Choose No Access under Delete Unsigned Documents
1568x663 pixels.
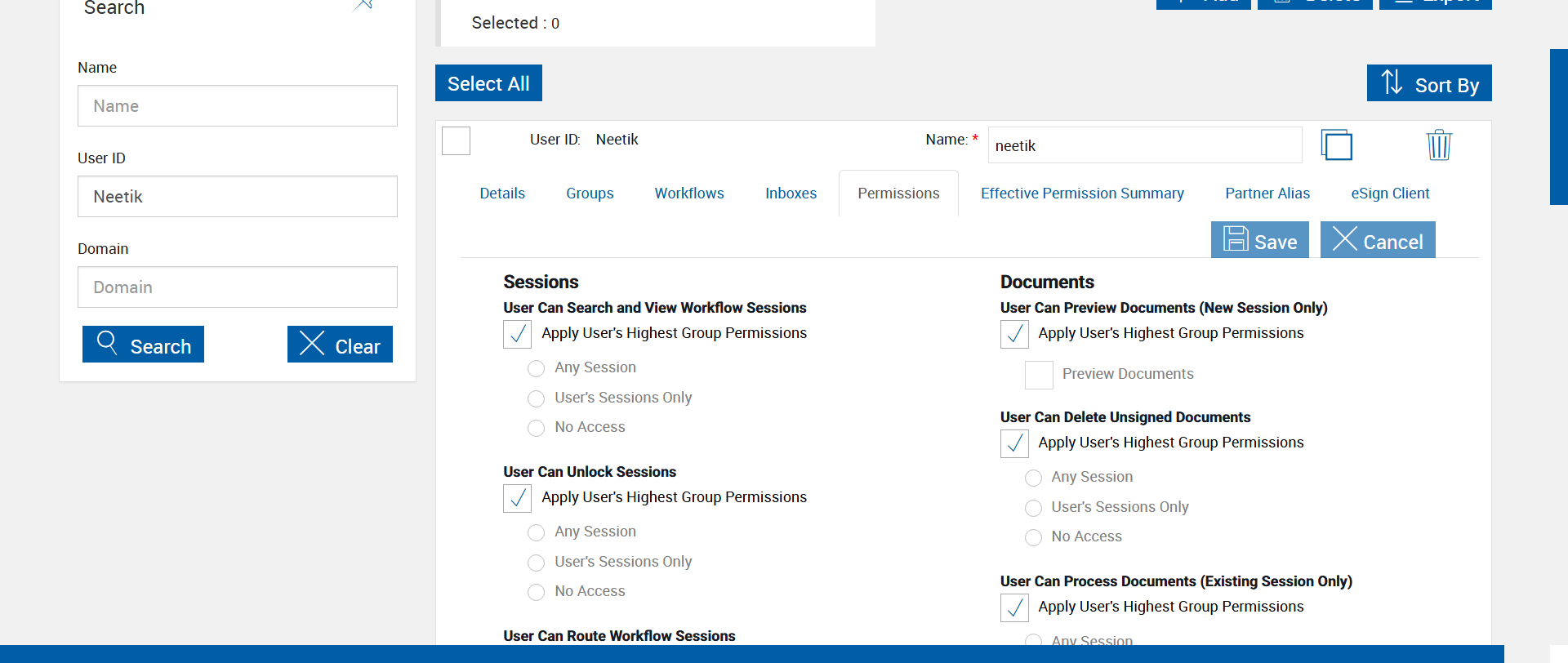click(1033, 537)
